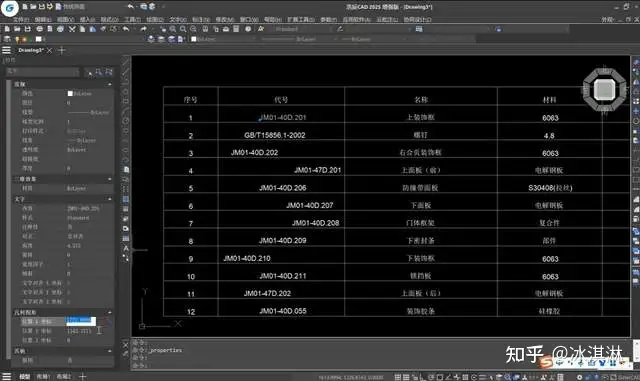Click the Undo arrow in standard toolbar
Viewport: 640px width, 381px height.
tap(126, 29)
